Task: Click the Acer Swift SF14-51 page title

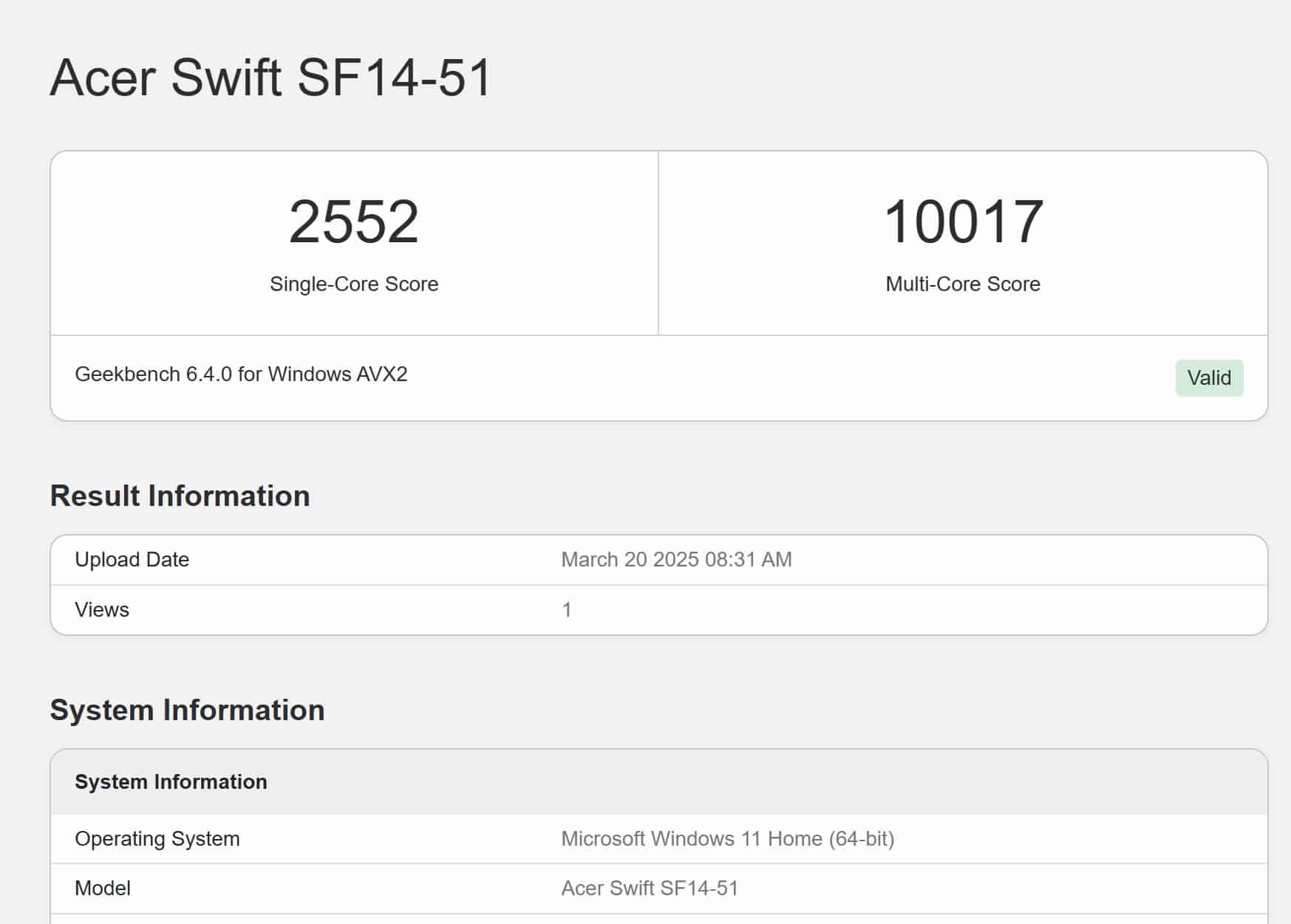Action: pos(270,78)
